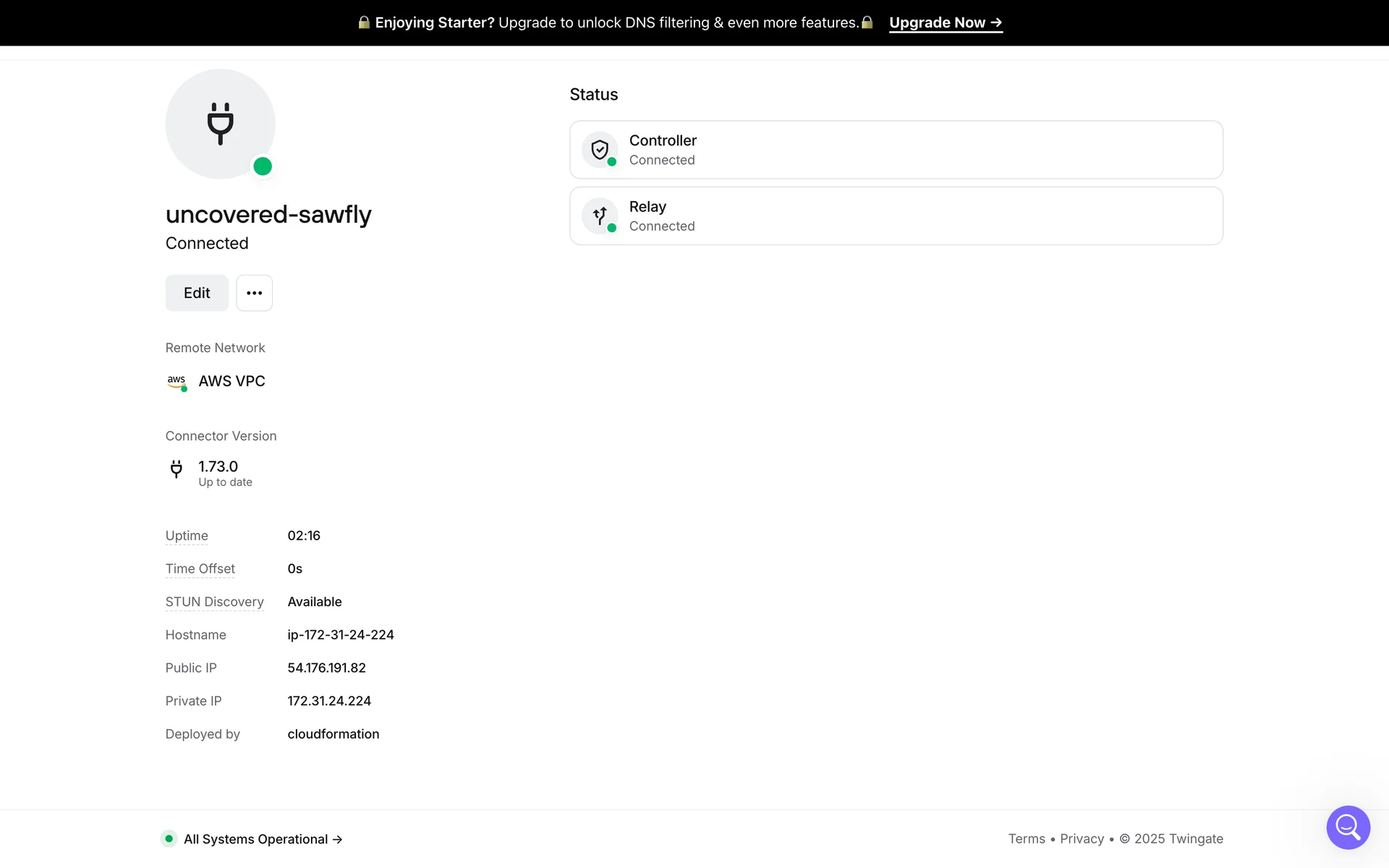The width and height of the screenshot is (1389, 868).
Task: Click the Relay arrows status icon
Action: [x=600, y=216]
